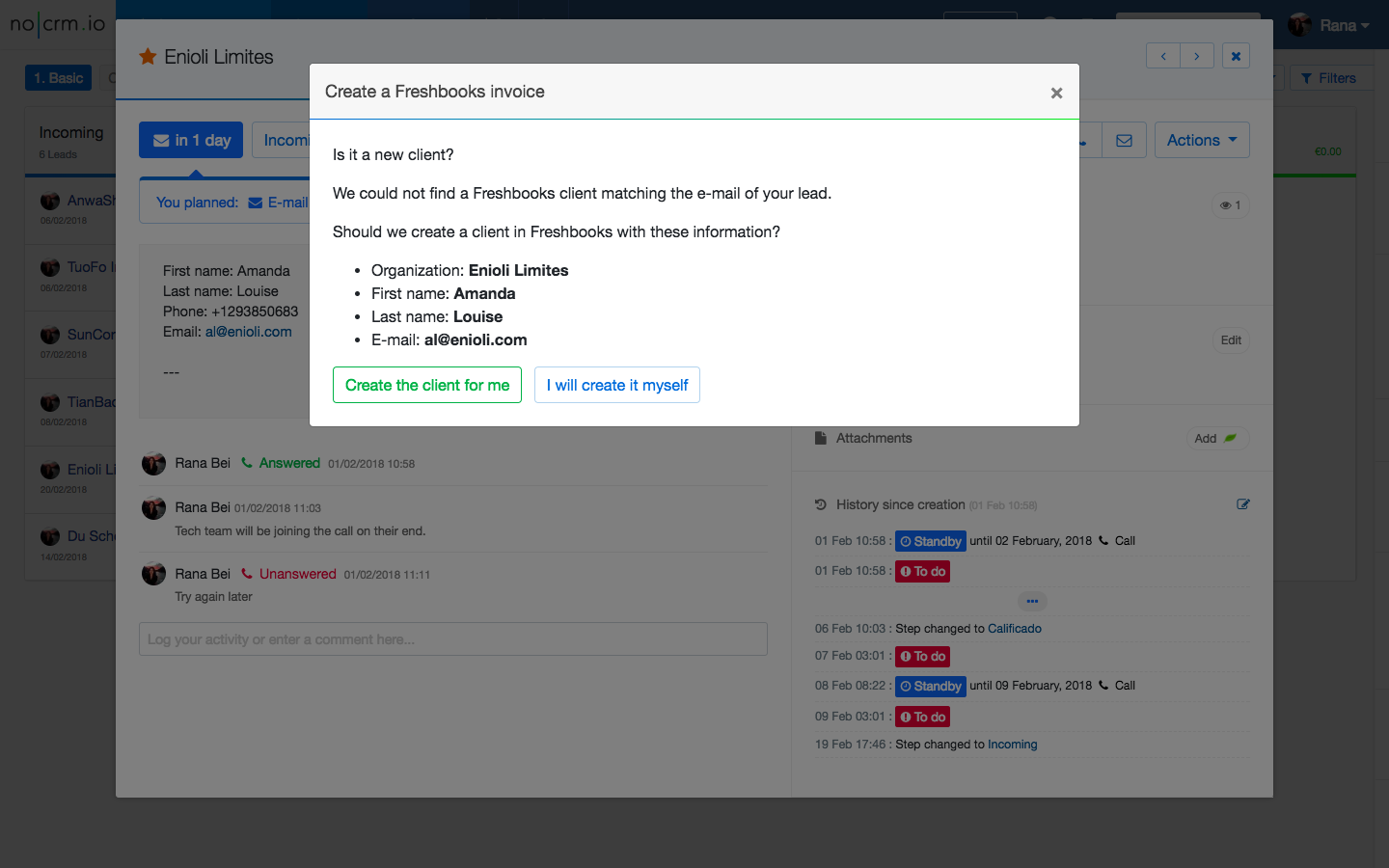1389x868 pixels.
Task: Go to previous lead arrow
Action: [x=1162, y=56]
